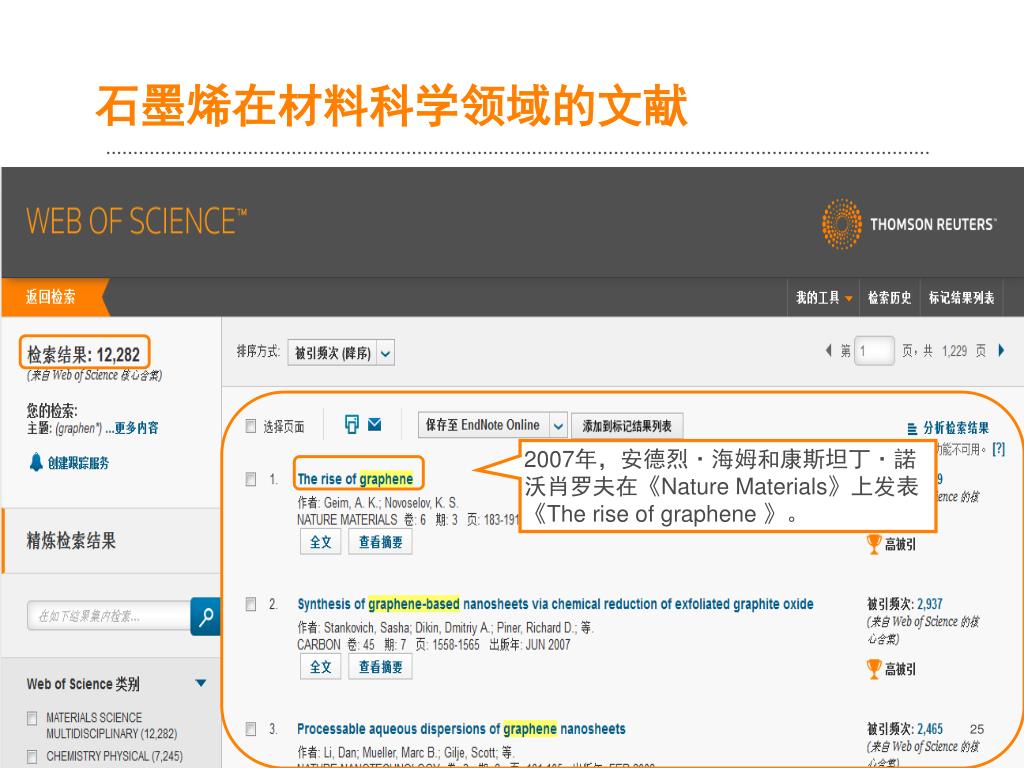Screen dimensions: 1024x768
Task: Click the Web of Science logo
Action: pyautogui.click(x=136, y=221)
